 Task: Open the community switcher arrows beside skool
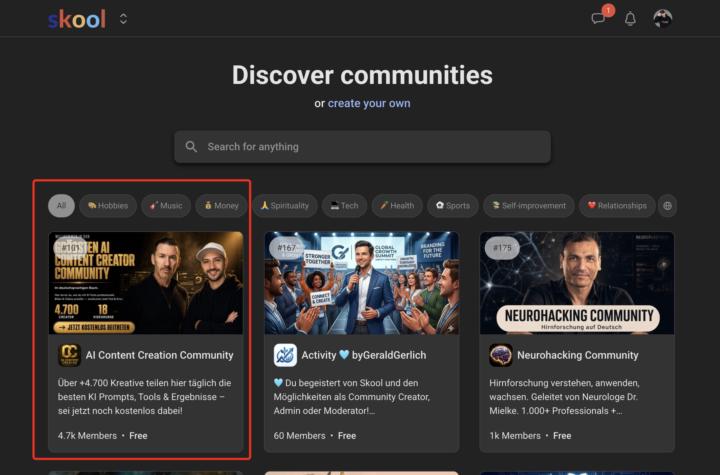tap(123, 19)
